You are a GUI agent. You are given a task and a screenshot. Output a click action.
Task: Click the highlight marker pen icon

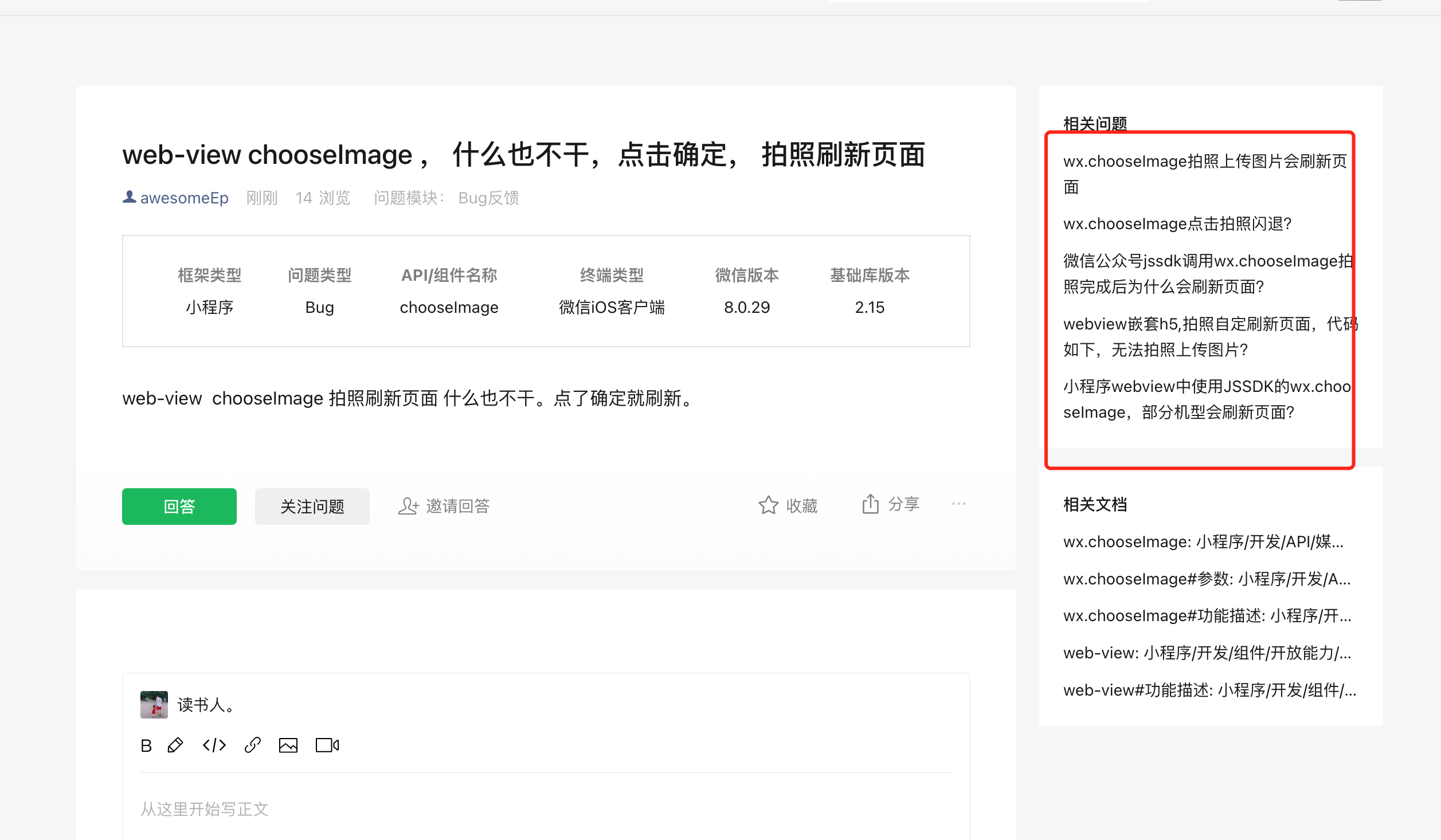[175, 745]
